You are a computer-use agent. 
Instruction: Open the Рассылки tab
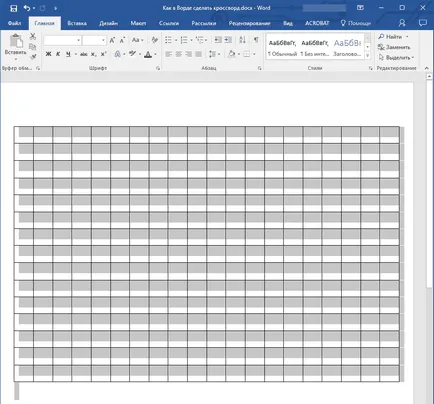pos(204,23)
